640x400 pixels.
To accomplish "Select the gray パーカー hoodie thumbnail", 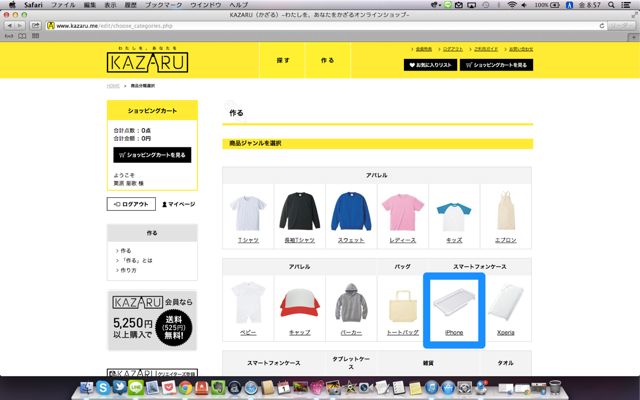I will coord(351,303).
